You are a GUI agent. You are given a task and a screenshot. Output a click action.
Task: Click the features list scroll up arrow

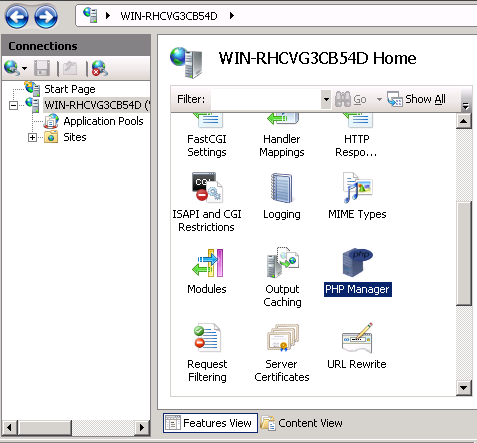pos(464,121)
